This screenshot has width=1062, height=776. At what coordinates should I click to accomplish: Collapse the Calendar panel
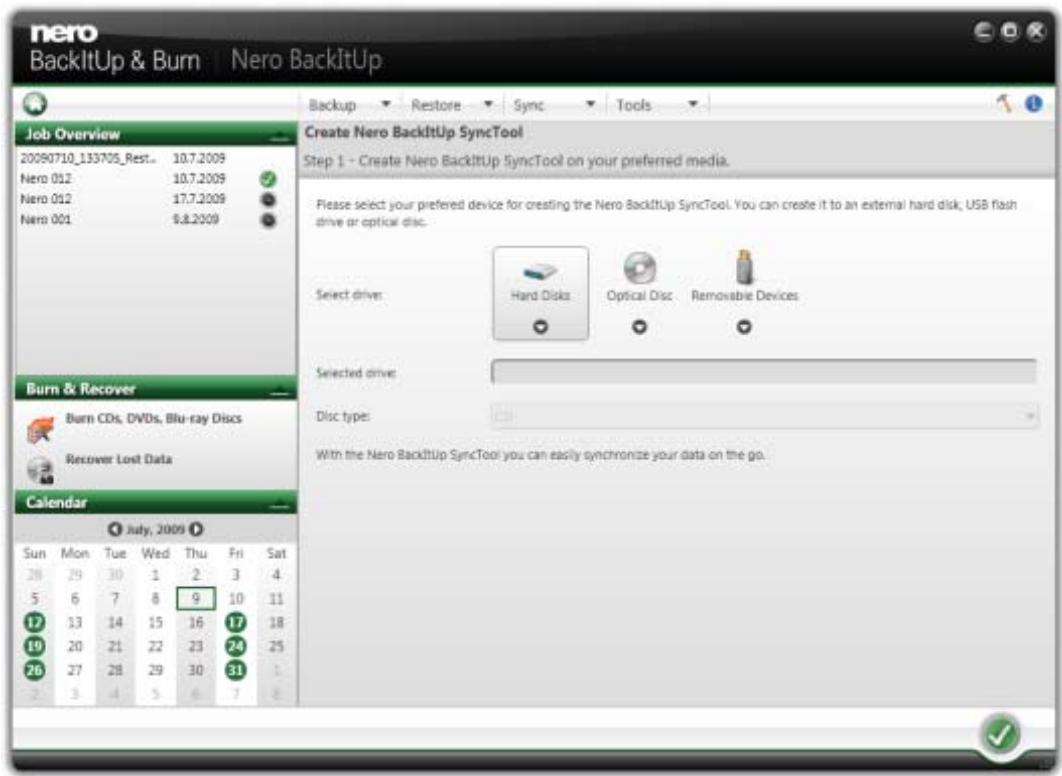coord(278,503)
